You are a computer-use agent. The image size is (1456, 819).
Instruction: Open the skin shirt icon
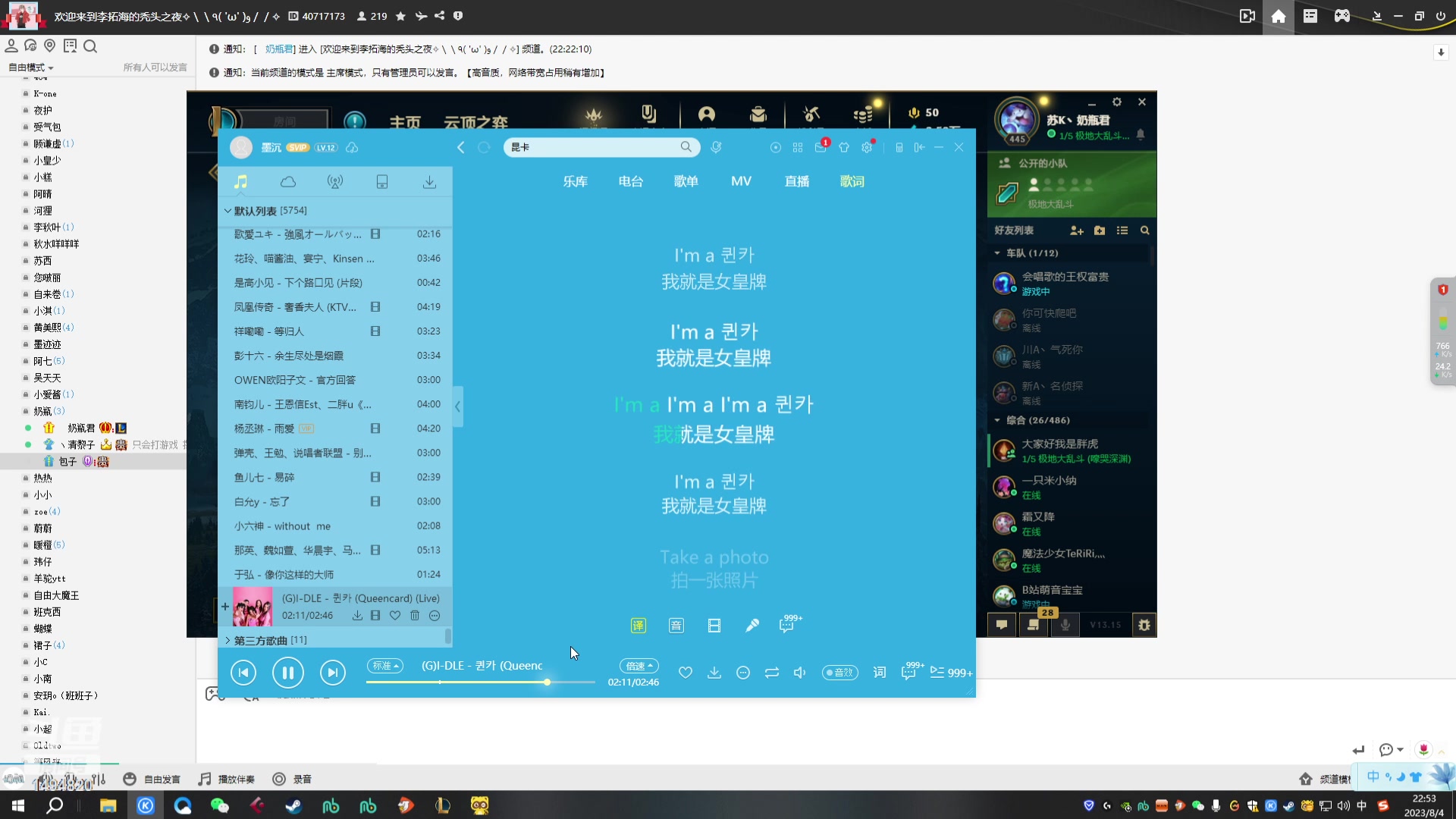(x=844, y=147)
